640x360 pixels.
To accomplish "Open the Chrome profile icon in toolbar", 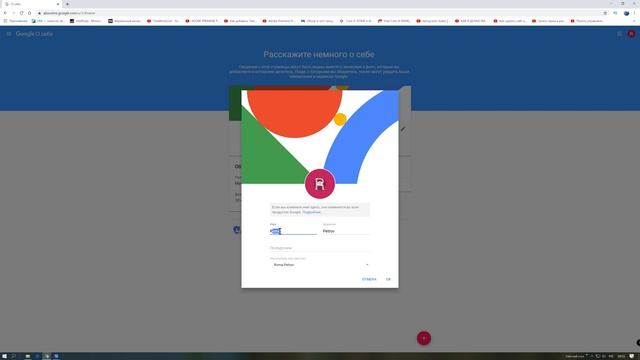I will click(626, 13).
